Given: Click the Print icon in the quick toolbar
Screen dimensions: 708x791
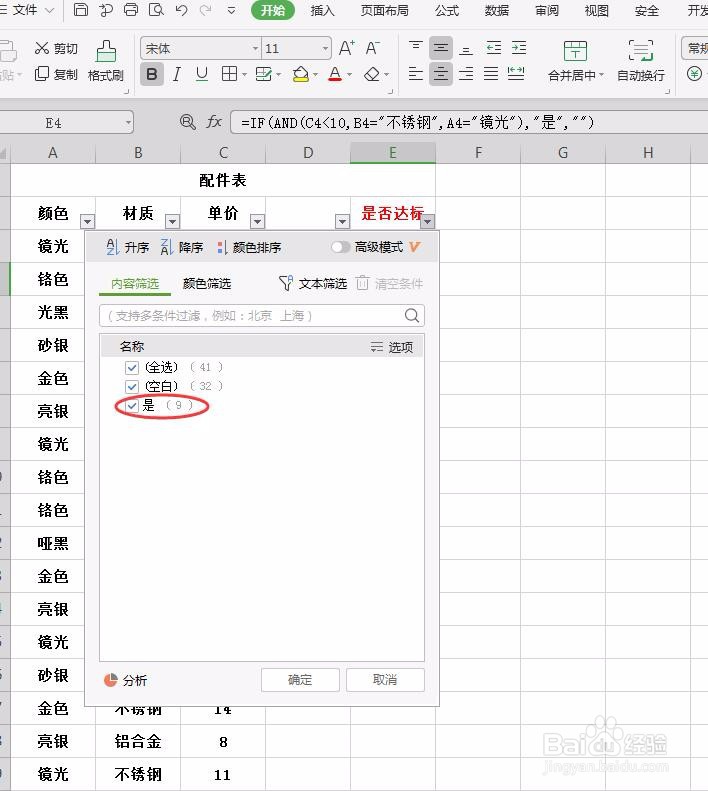Looking at the screenshot, I should [131, 10].
